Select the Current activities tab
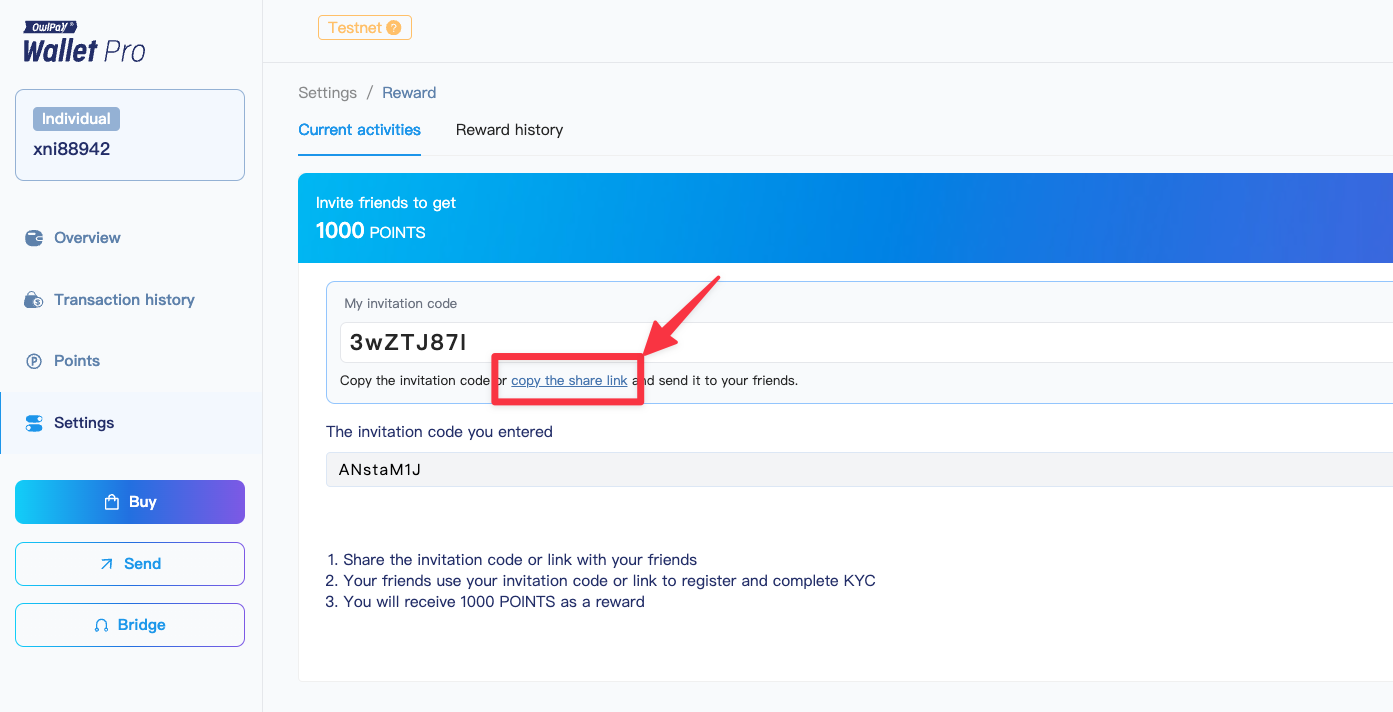Image resolution: width=1393 pixels, height=712 pixels. (359, 130)
